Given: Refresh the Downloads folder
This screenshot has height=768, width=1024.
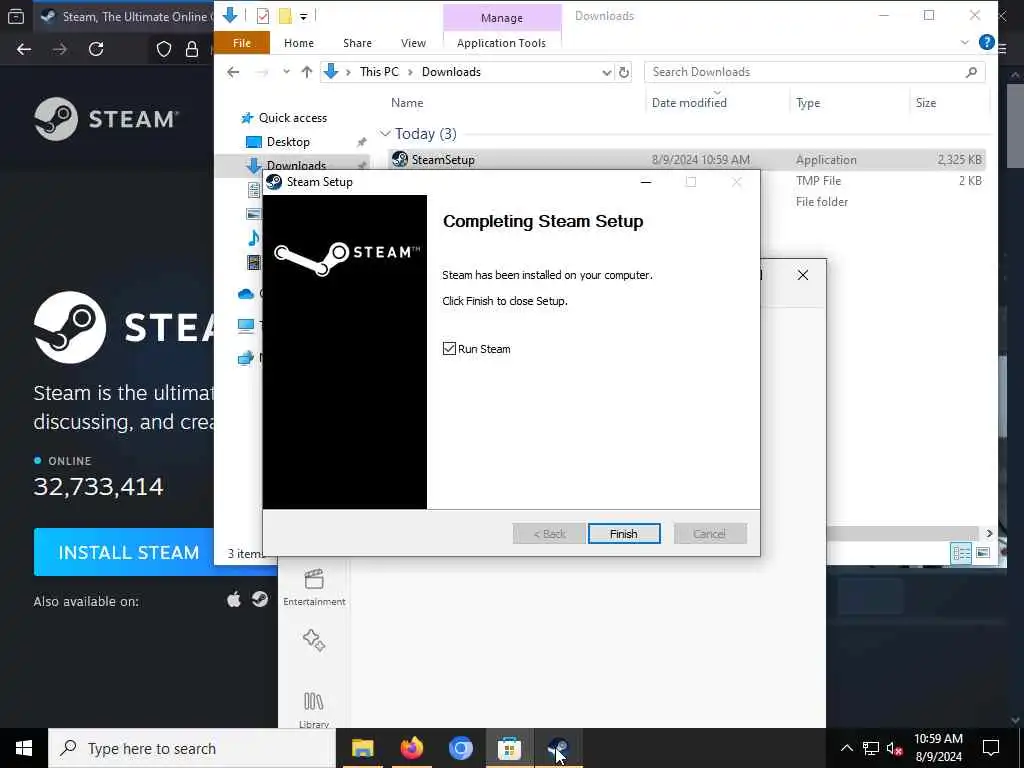Looking at the screenshot, I should point(624,72).
